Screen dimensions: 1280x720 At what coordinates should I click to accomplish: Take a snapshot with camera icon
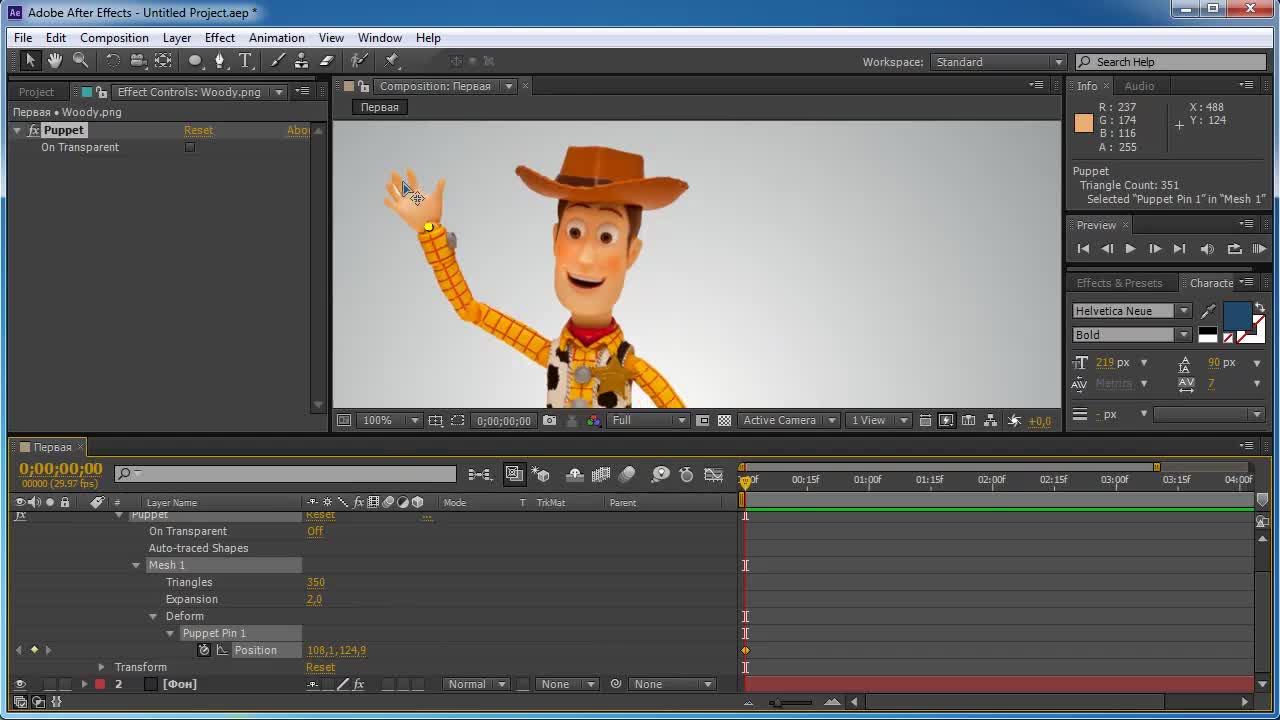coord(549,421)
